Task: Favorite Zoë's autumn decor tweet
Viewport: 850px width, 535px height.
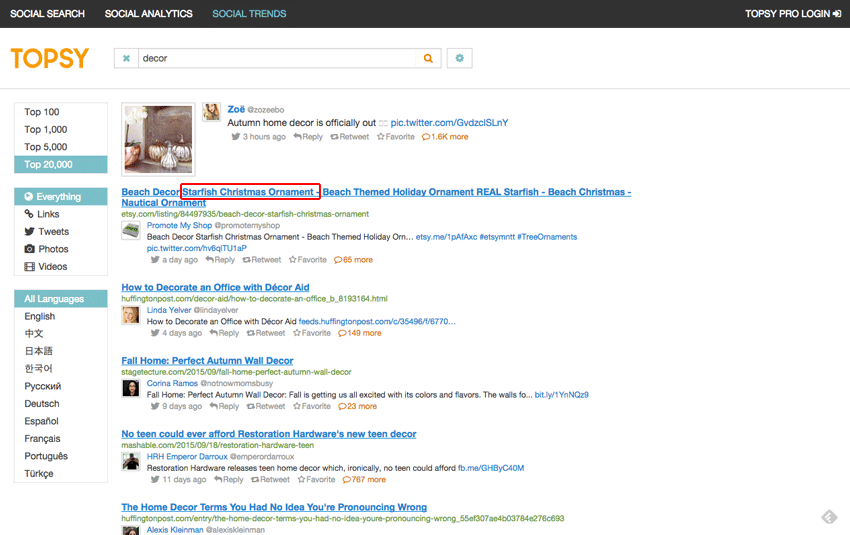Action: coord(396,137)
